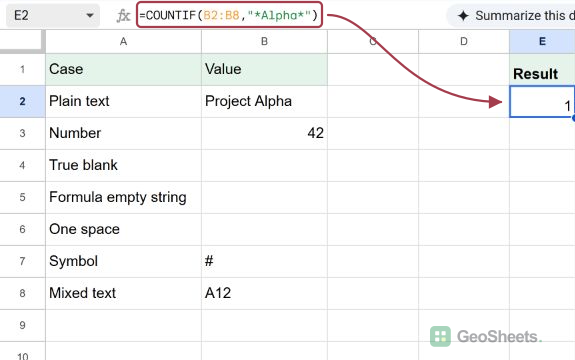
Task: Select row 5 header
Action: pos(22,197)
